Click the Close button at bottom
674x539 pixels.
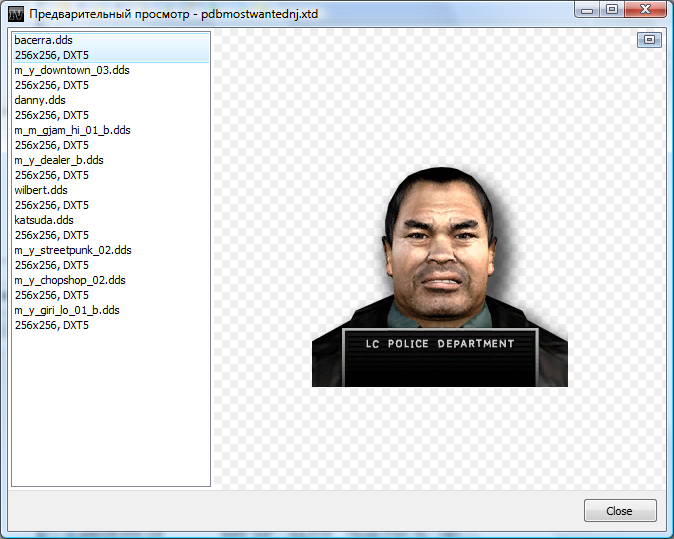tap(620, 511)
